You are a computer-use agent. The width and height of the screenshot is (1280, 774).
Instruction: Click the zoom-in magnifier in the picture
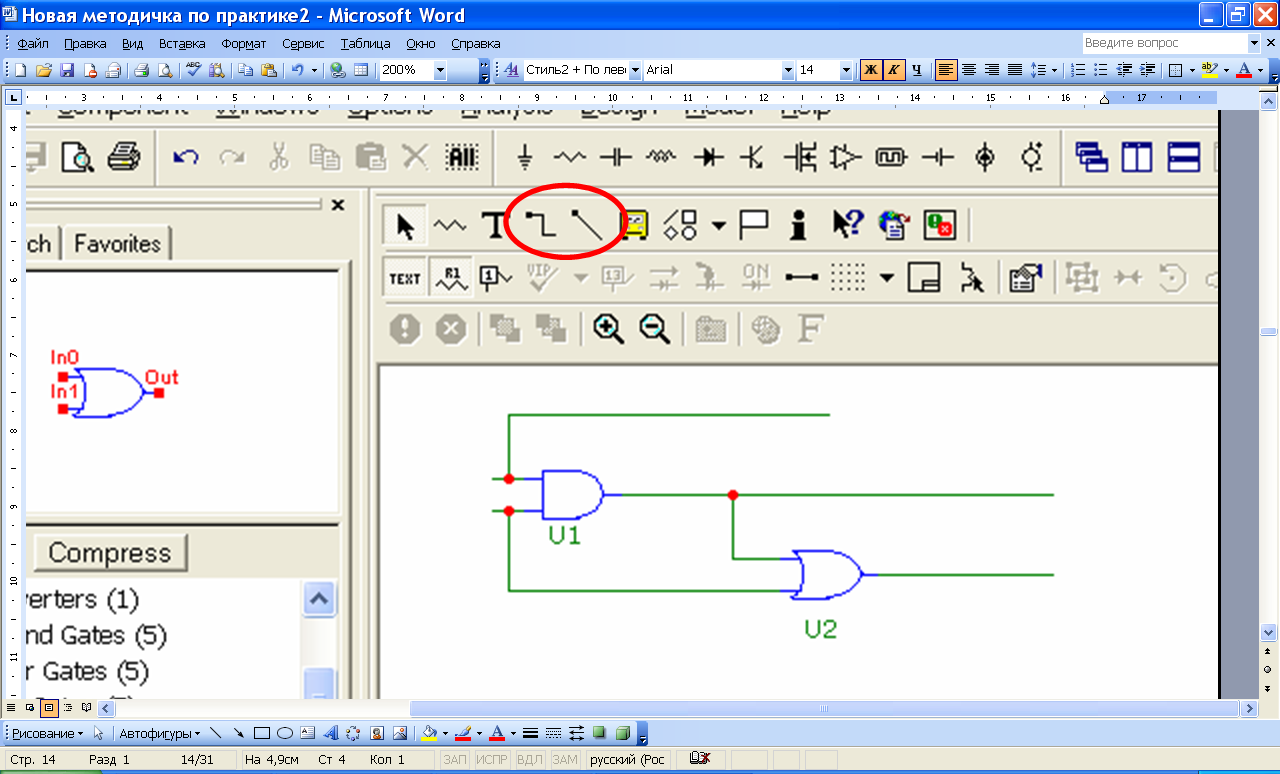click(608, 328)
